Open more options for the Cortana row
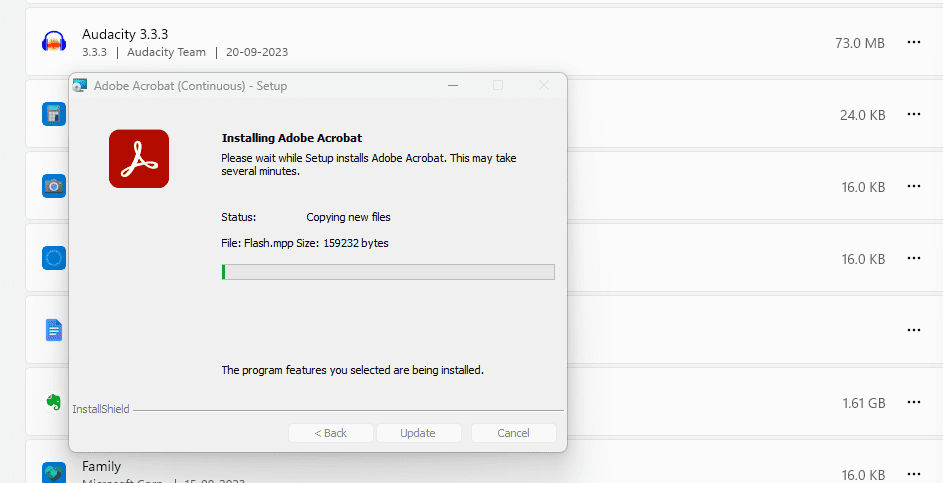 [x=914, y=259]
